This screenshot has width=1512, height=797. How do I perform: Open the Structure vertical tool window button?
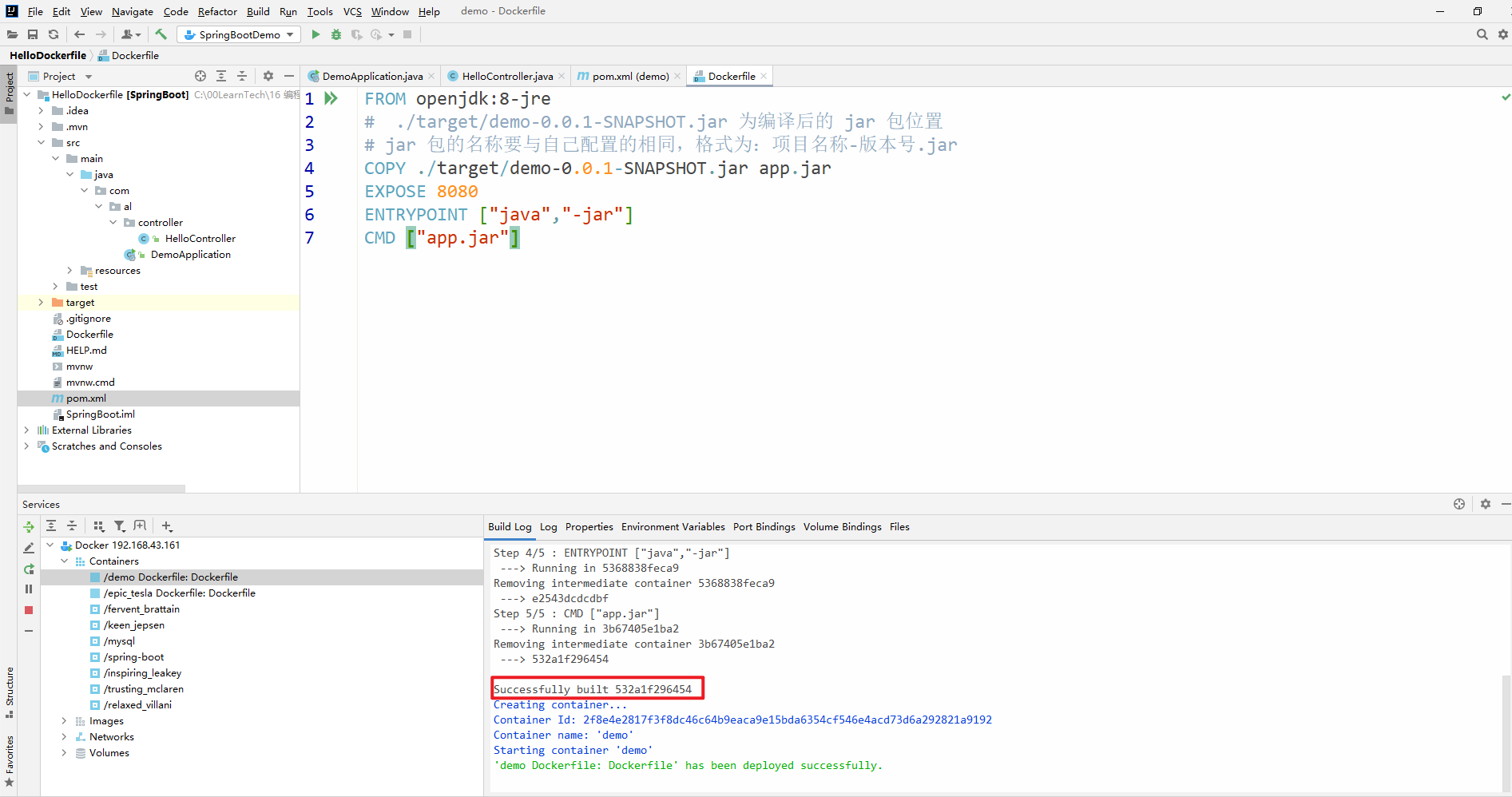tap(9, 692)
